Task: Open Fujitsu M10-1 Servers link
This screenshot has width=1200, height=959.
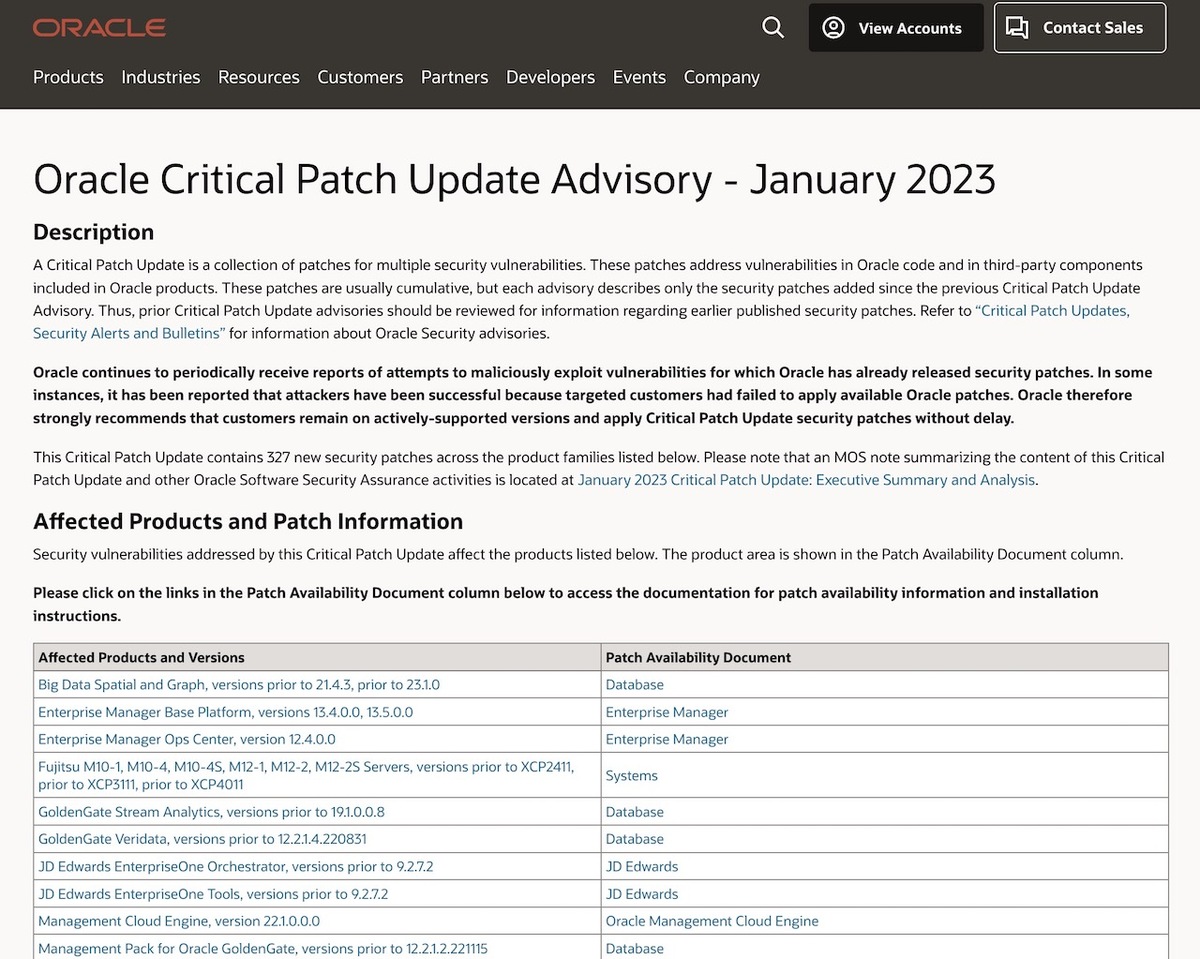Action: [306, 775]
